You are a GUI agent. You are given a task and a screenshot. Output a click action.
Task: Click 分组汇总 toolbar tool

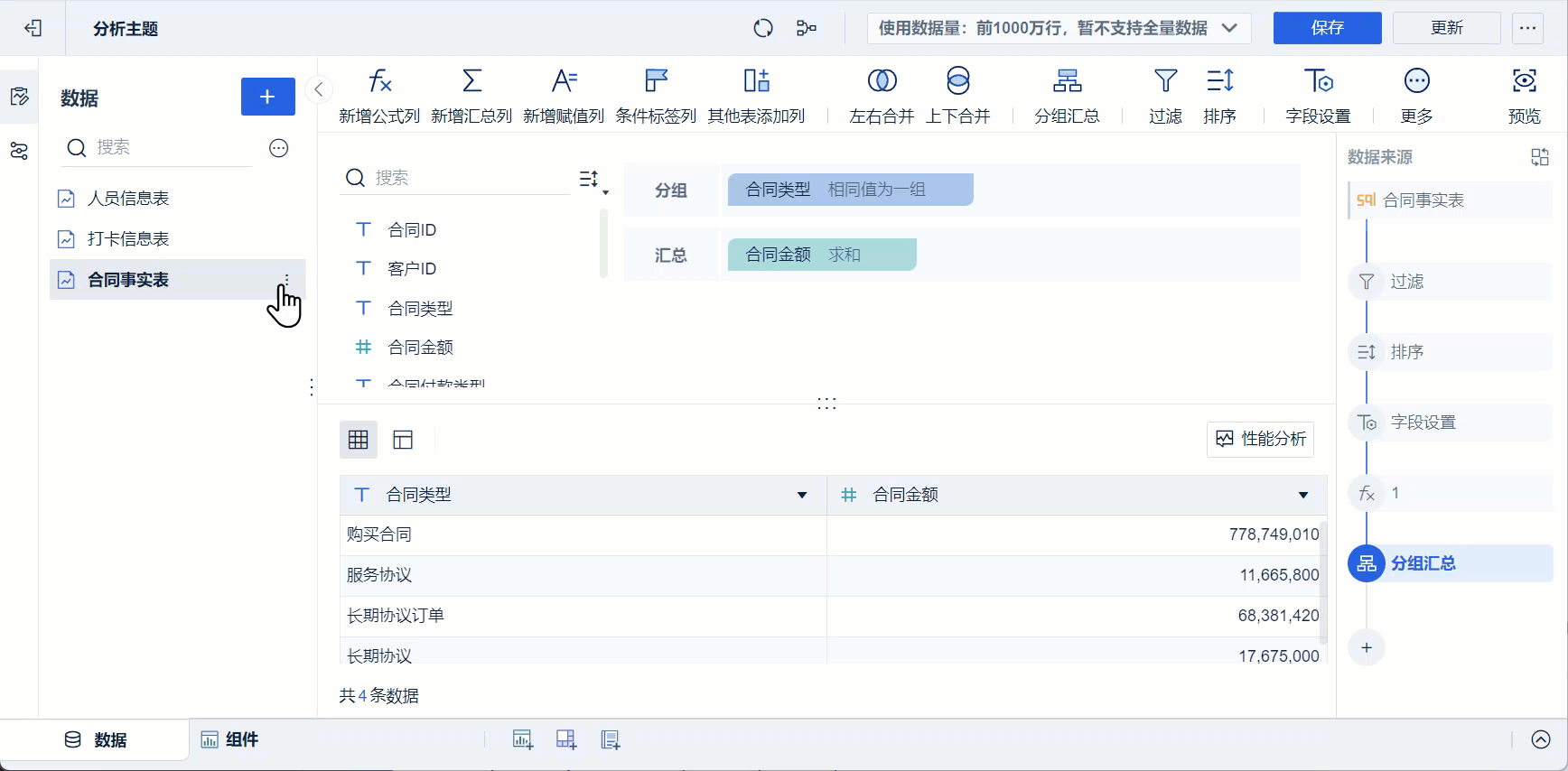pyautogui.click(x=1067, y=96)
